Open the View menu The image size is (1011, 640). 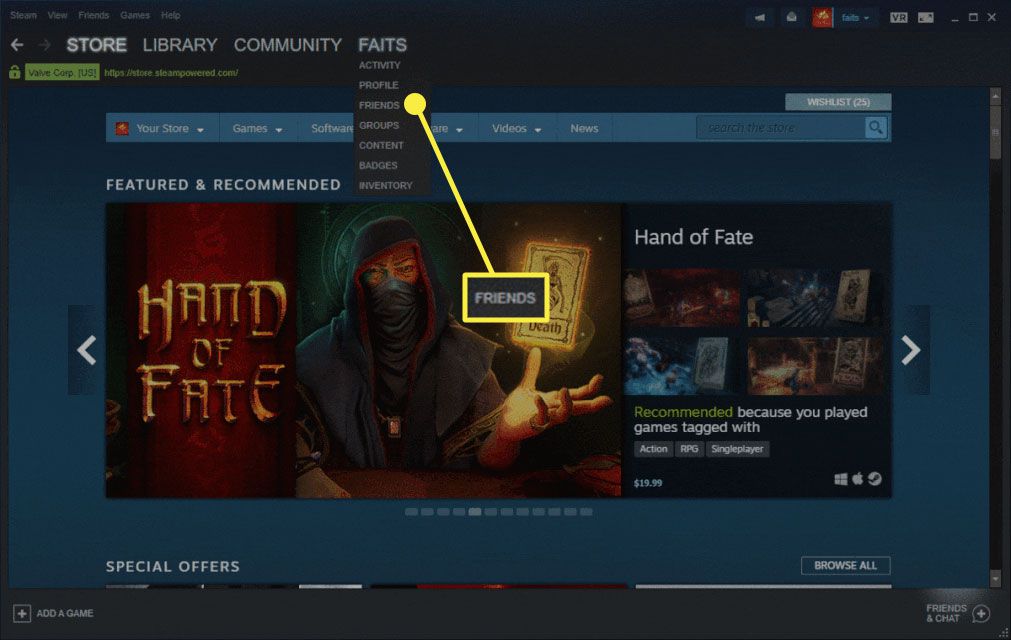click(57, 15)
